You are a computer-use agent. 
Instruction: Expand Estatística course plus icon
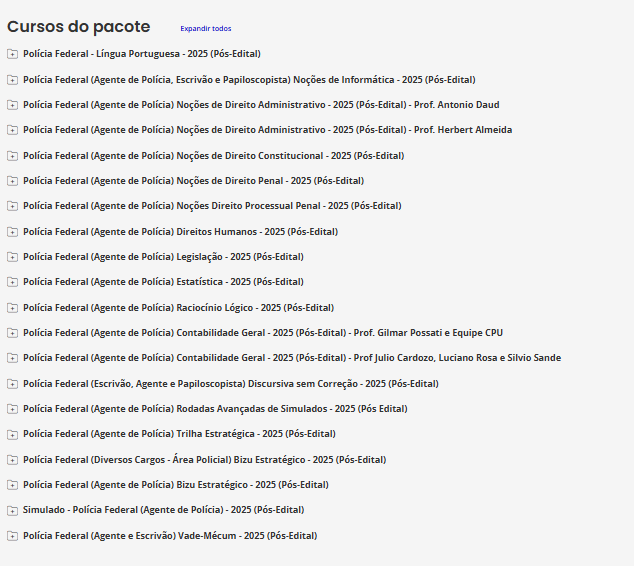click(x=13, y=282)
